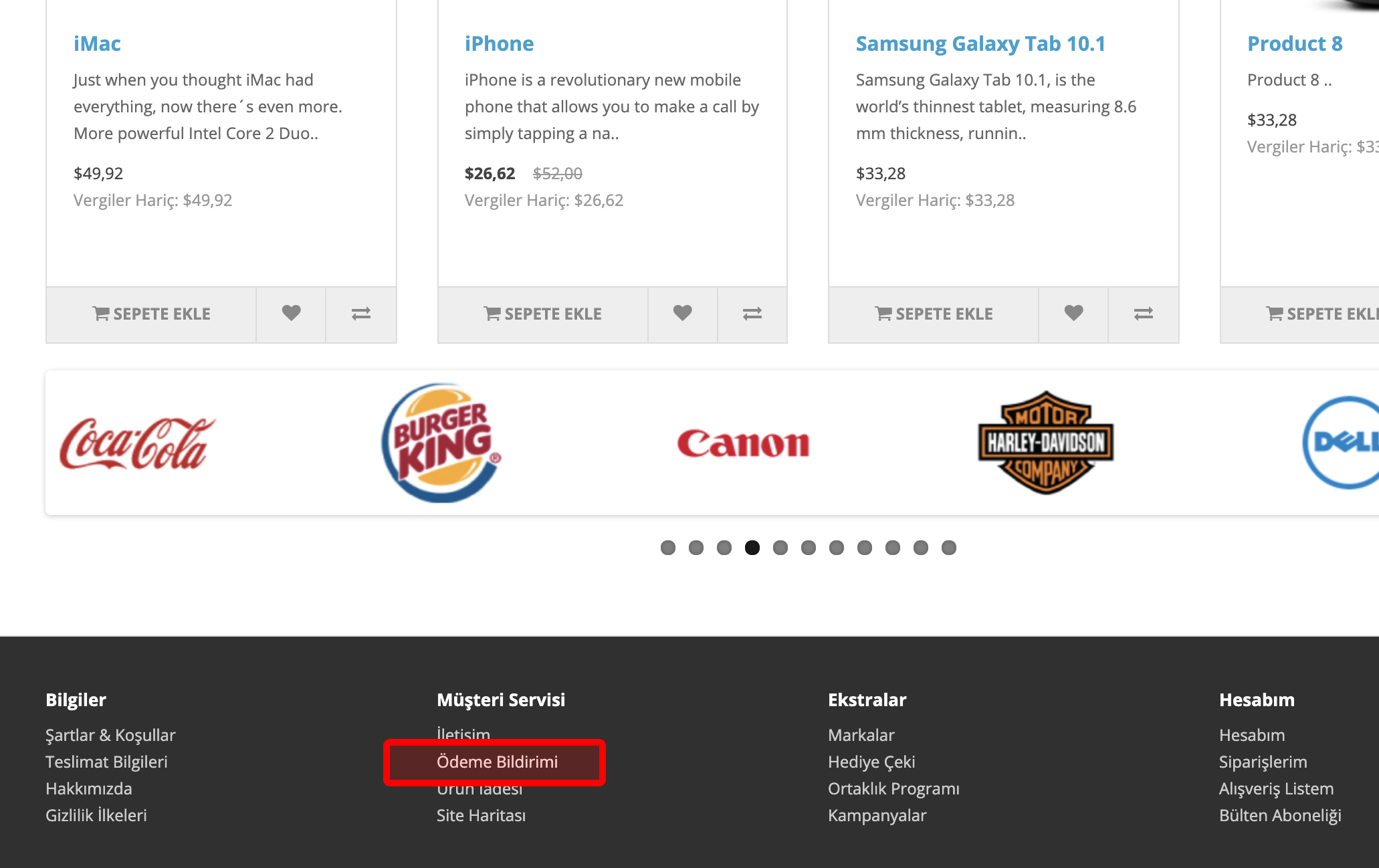Select the Canon brand logo
The width and height of the screenshot is (1379, 868).
(x=743, y=443)
